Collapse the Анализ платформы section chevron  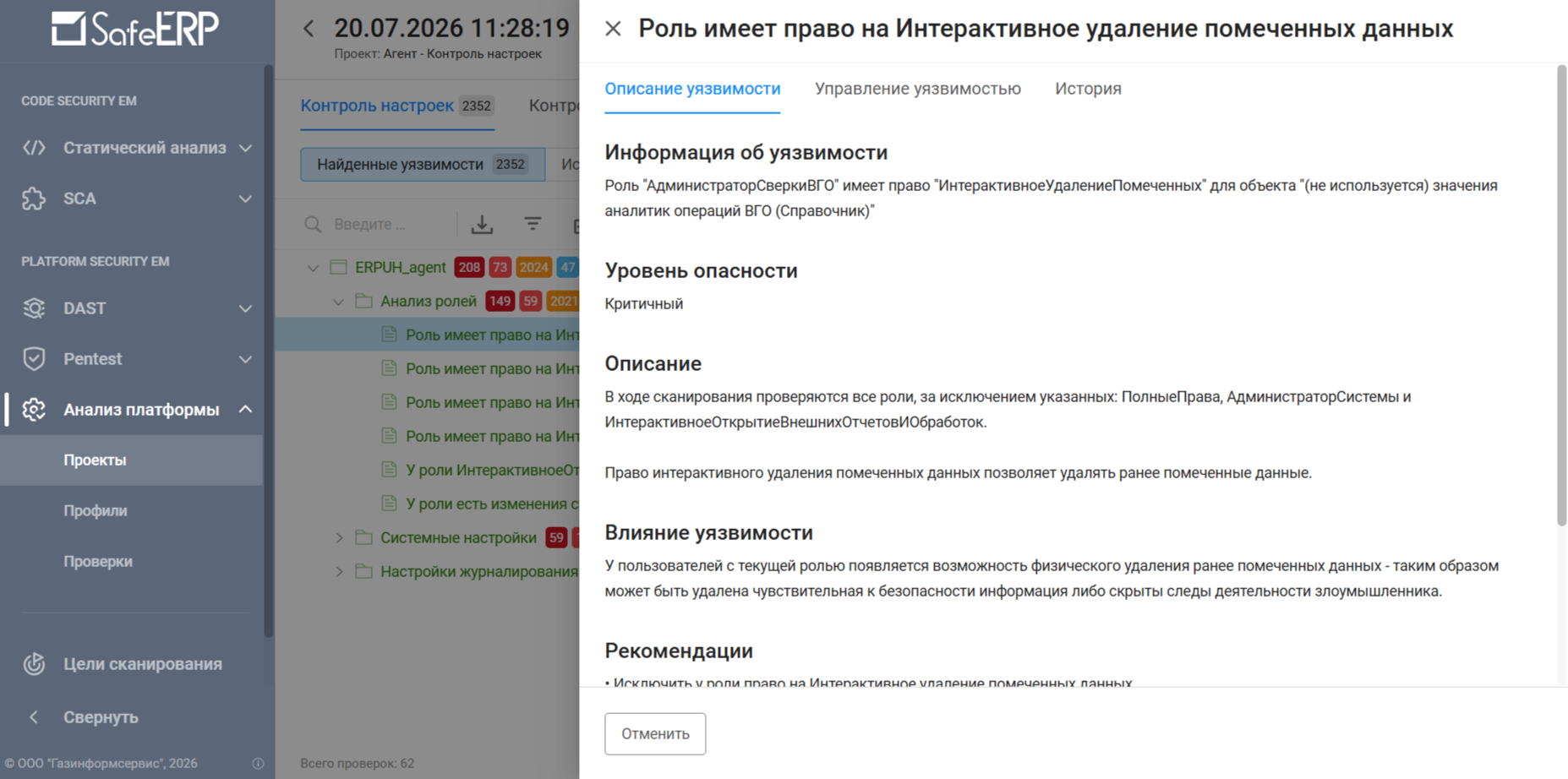pos(245,410)
